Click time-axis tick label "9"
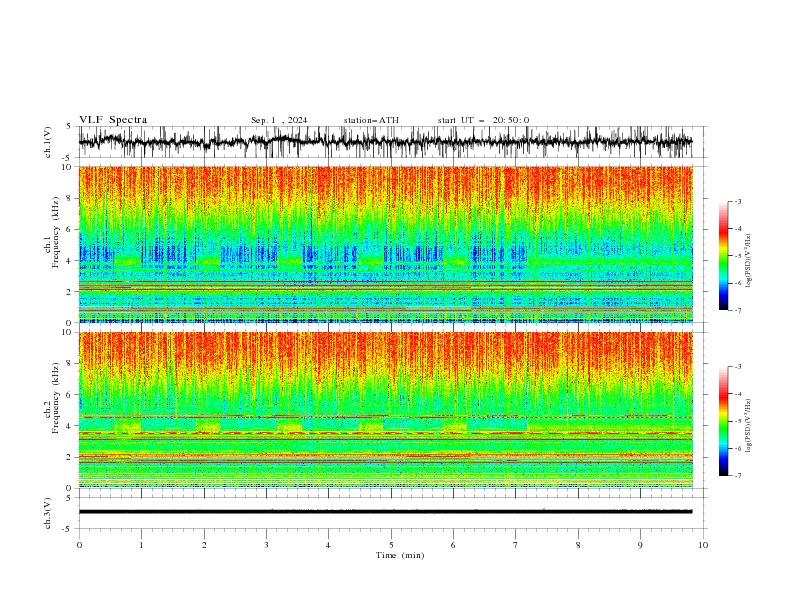The height and width of the screenshot is (612, 792). click(640, 545)
